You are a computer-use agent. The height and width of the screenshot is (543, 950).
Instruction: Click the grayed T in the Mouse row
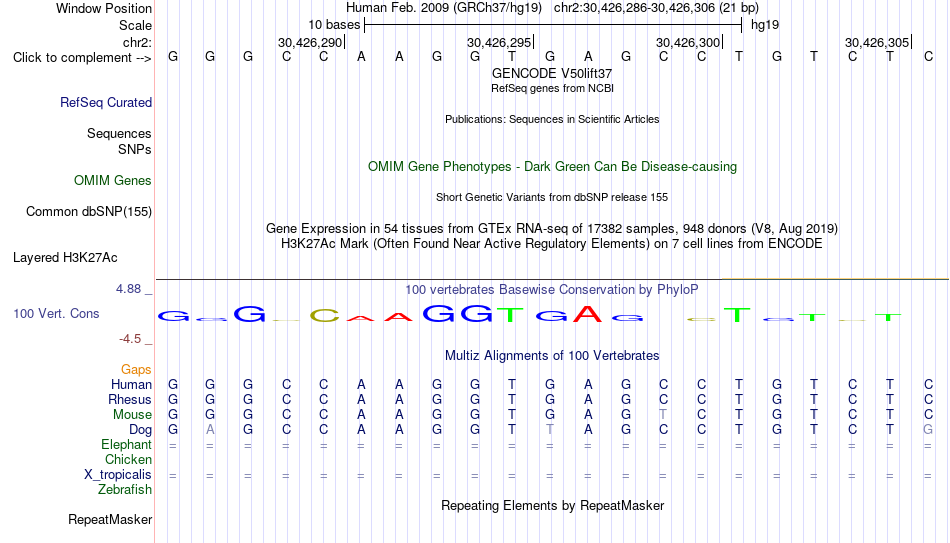tap(663, 415)
